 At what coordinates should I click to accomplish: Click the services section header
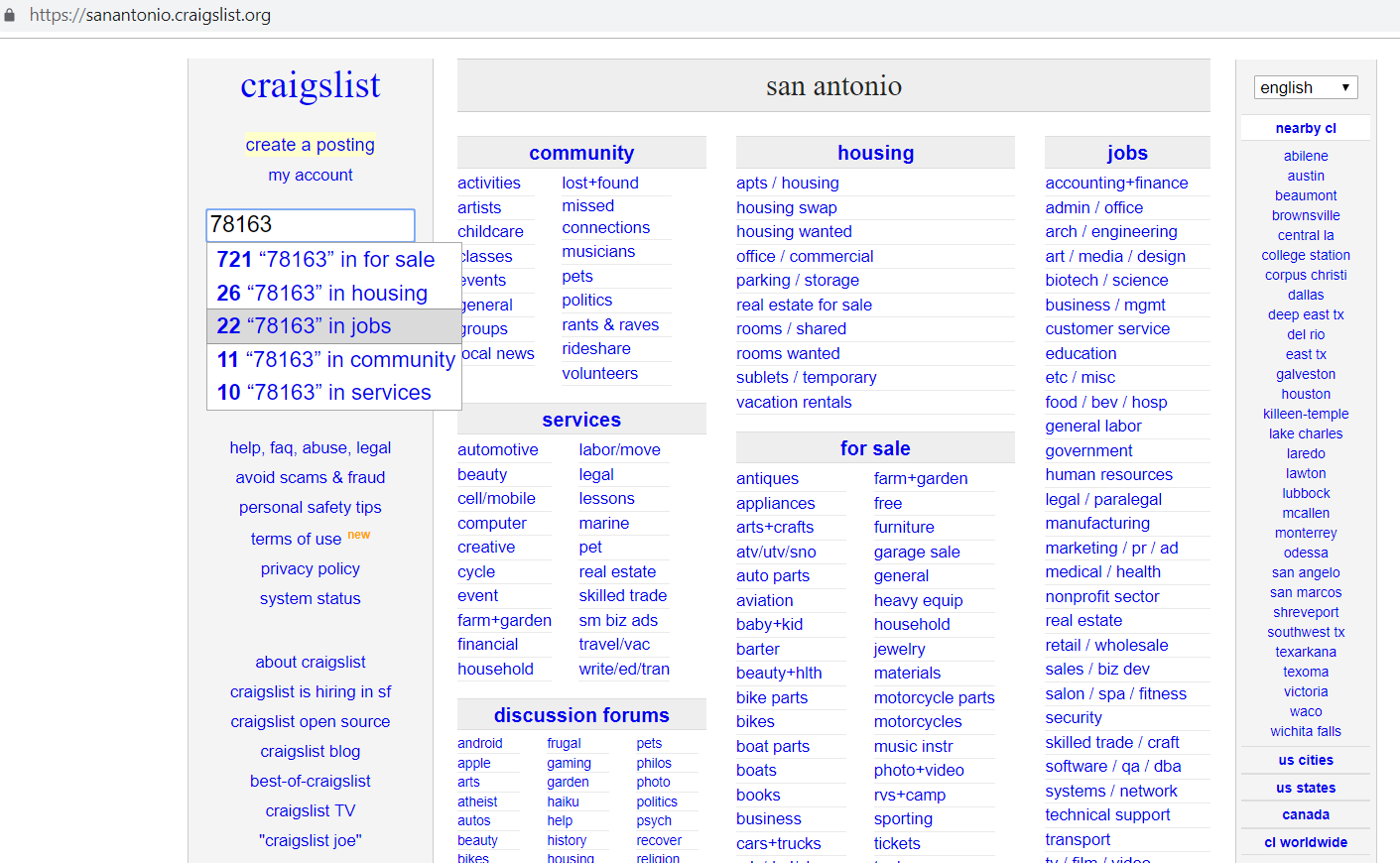[x=581, y=420]
